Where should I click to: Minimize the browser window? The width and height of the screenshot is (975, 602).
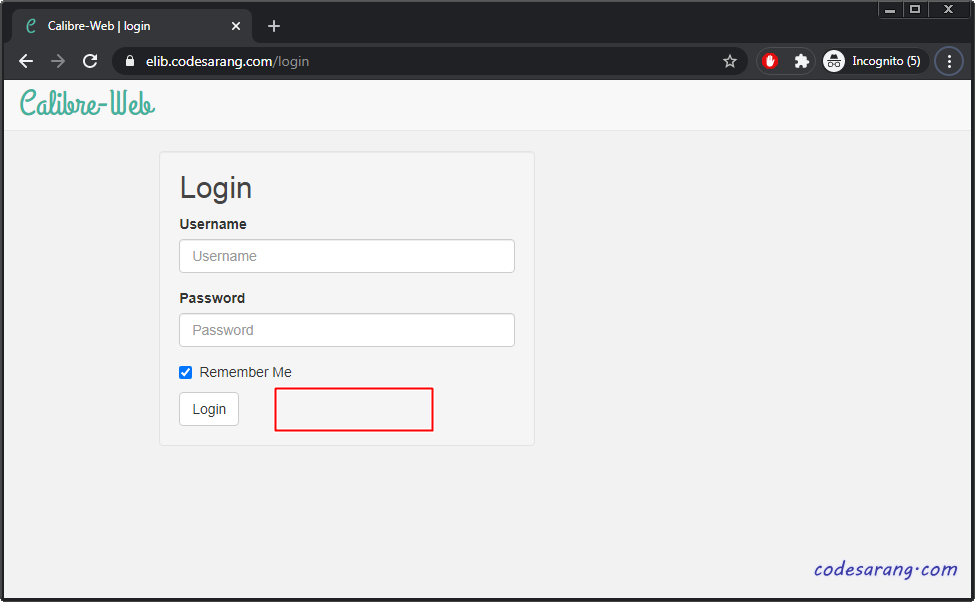890,9
